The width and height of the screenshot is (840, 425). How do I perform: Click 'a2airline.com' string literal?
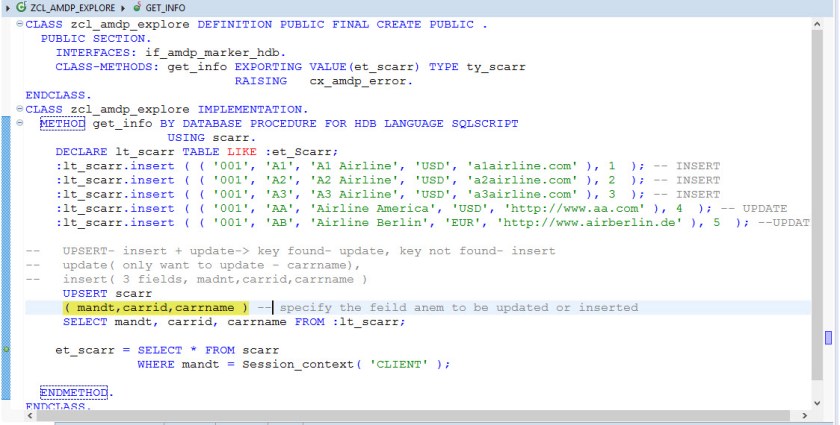(522, 180)
